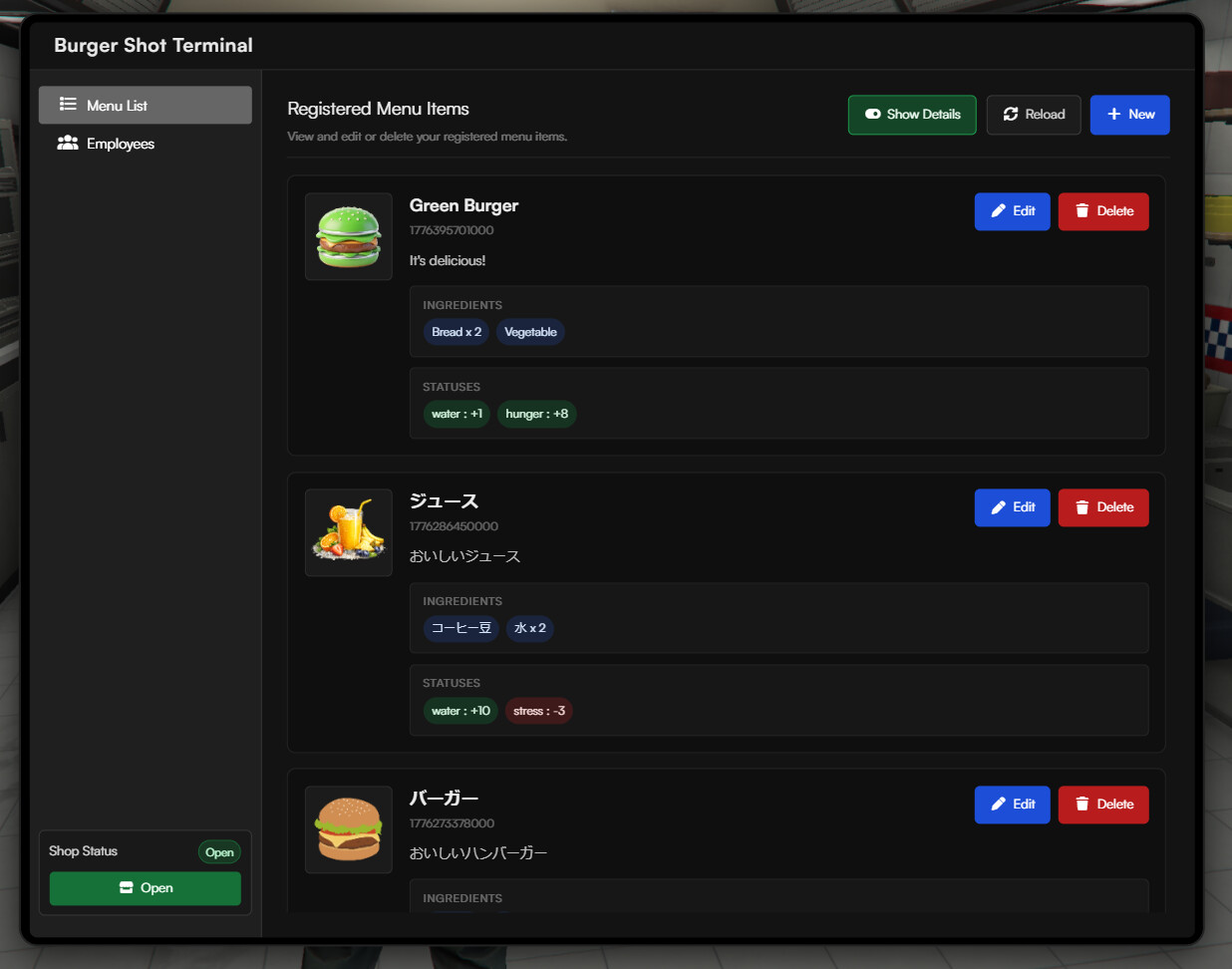
Task: Click the Bread x 2 ingredient tag
Action: (x=457, y=332)
